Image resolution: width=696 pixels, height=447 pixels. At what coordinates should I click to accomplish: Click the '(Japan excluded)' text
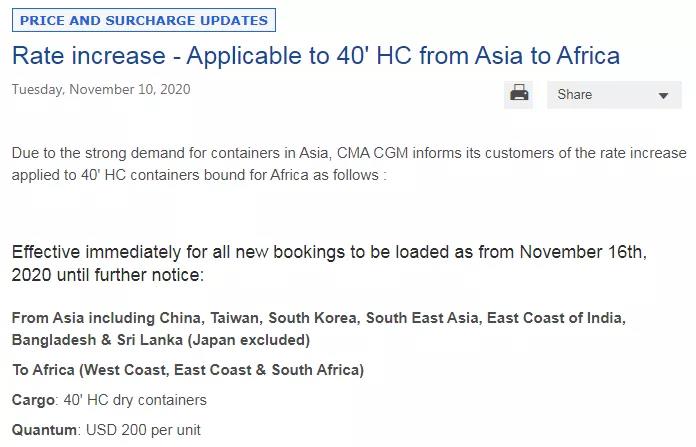[x=260, y=340]
